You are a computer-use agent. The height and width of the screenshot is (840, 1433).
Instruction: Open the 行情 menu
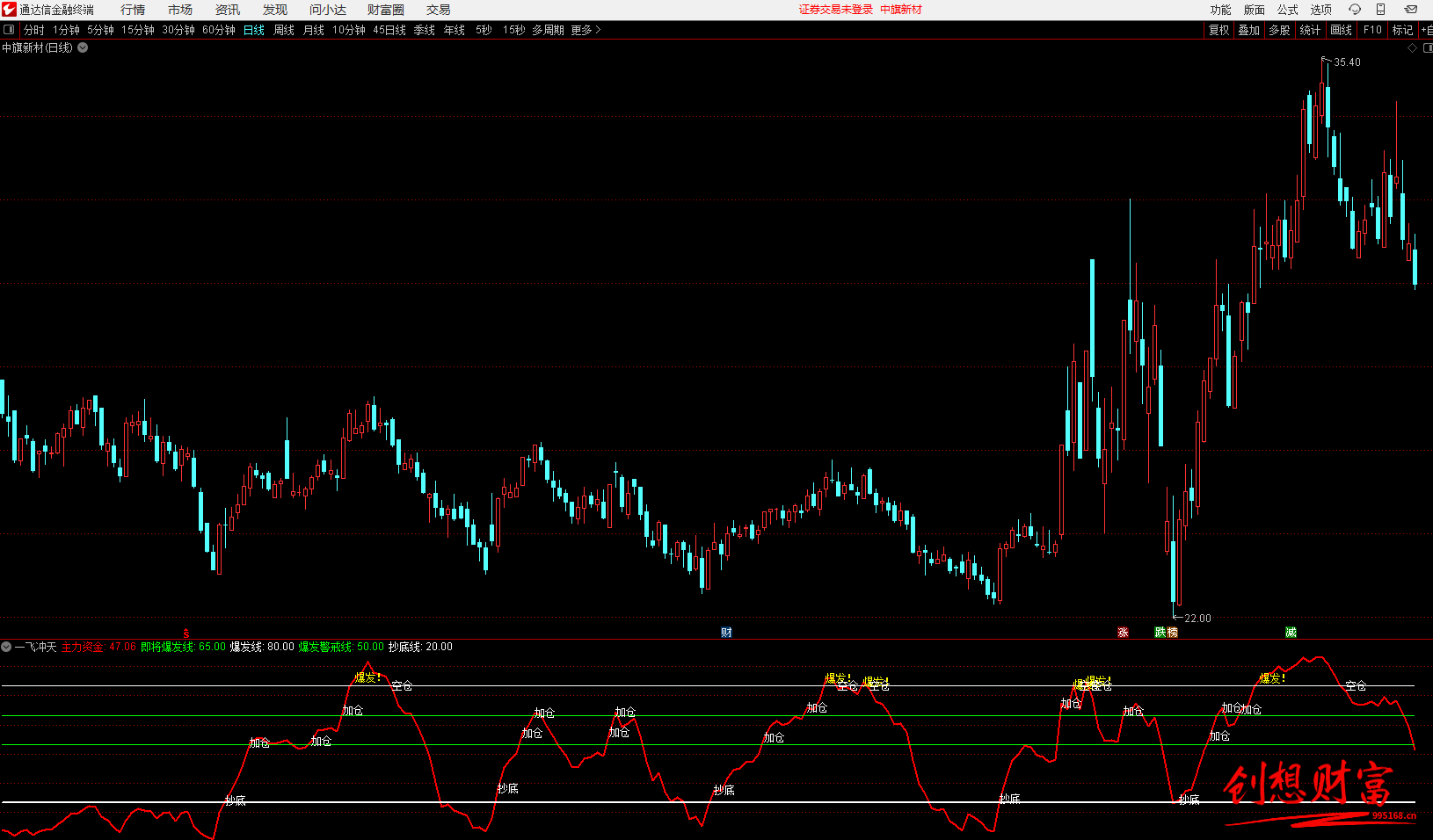(133, 10)
